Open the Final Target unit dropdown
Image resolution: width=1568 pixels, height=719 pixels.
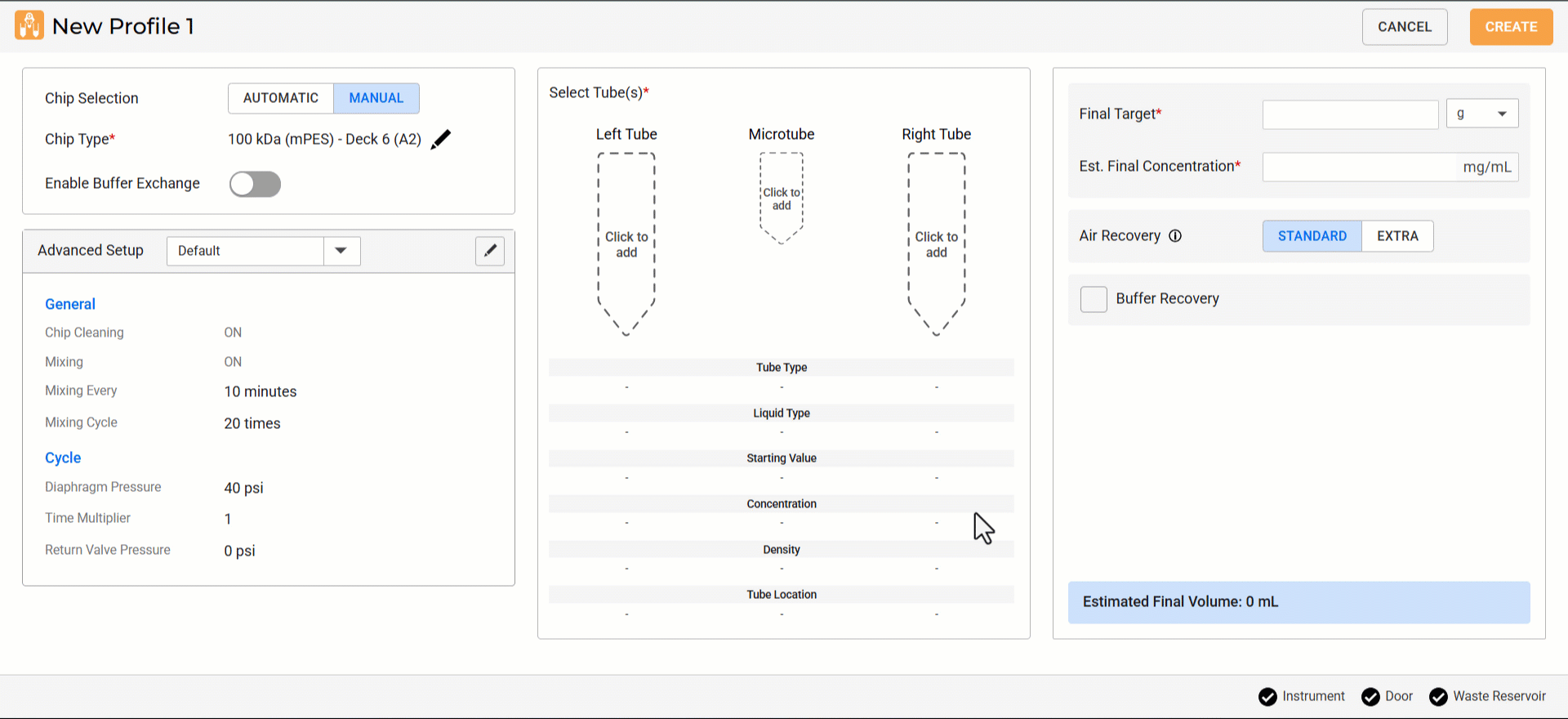[1482, 114]
